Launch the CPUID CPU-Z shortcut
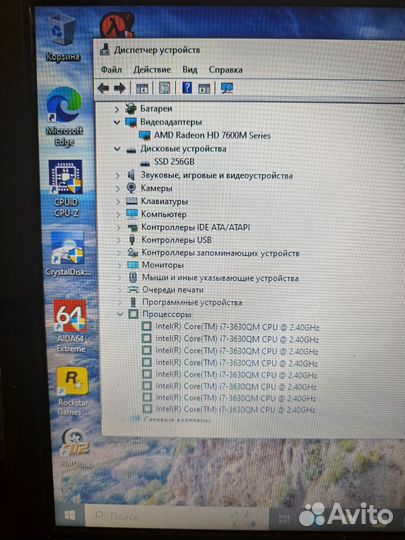405x540 pixels. point(65,188)
